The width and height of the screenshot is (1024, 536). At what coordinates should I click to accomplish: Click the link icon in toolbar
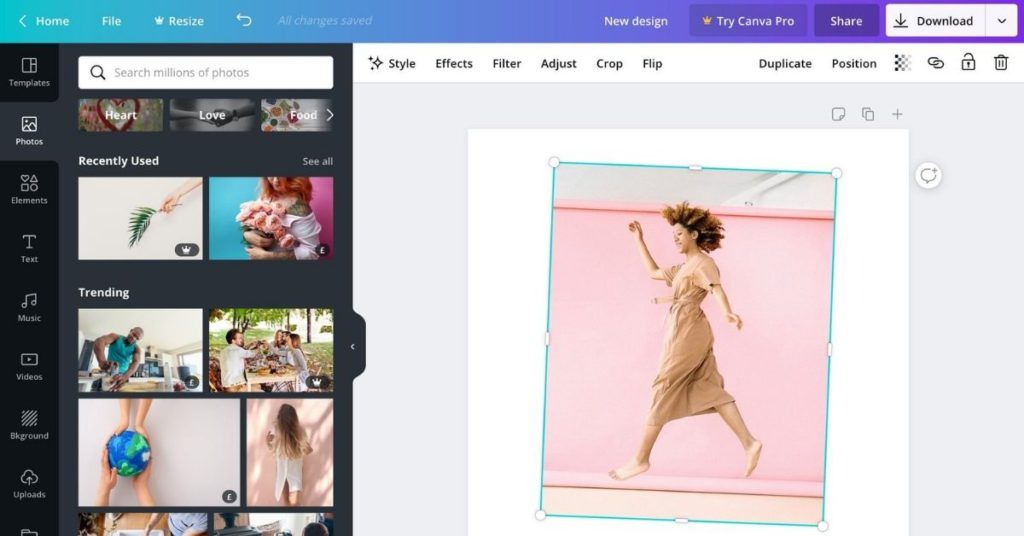935,63
